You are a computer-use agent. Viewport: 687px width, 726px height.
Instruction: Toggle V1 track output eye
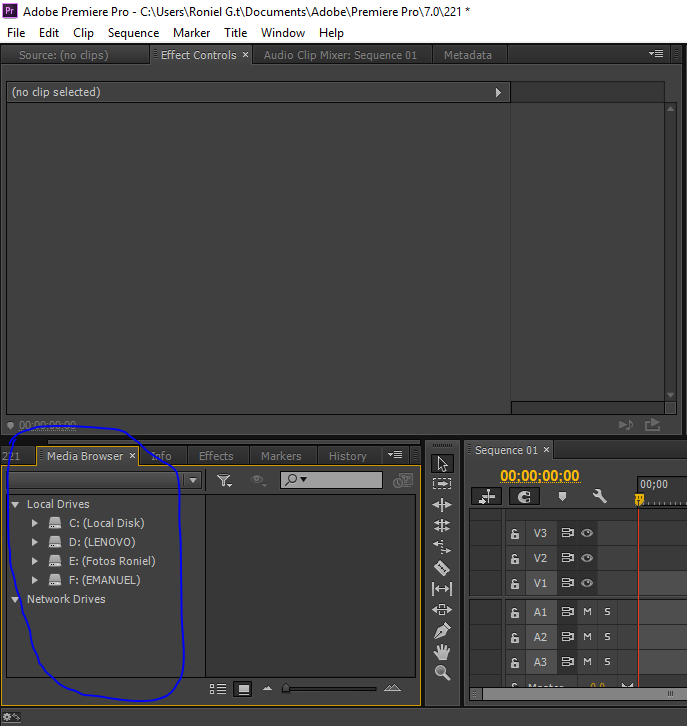click(x=587, y=583)
